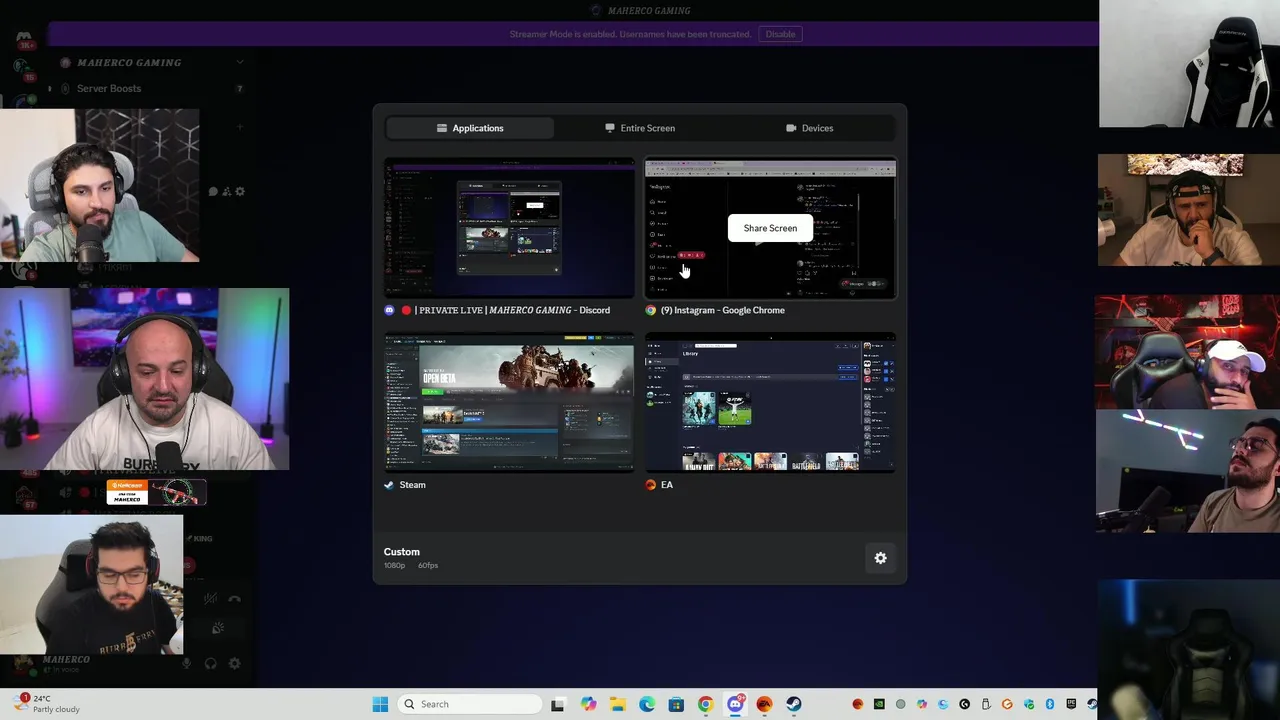Click the invite people icon
This screenshot has height=720, width=1280.
point(226,191)
